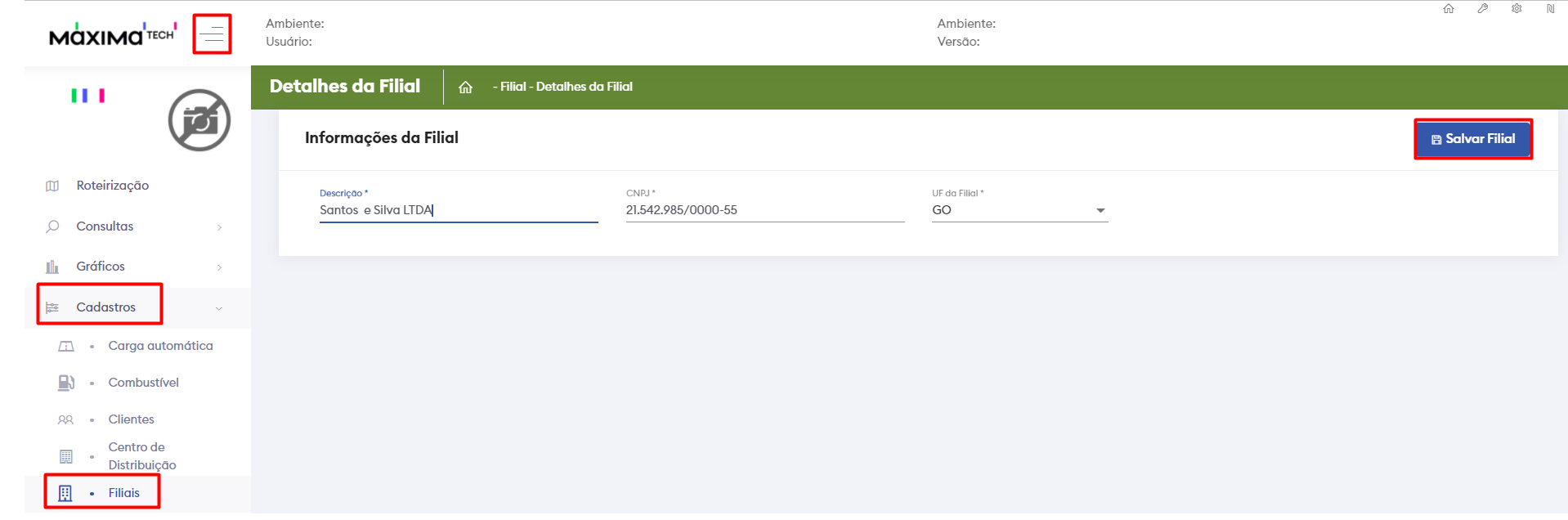Open the settings gear icon

click(x=1516, y=9)
